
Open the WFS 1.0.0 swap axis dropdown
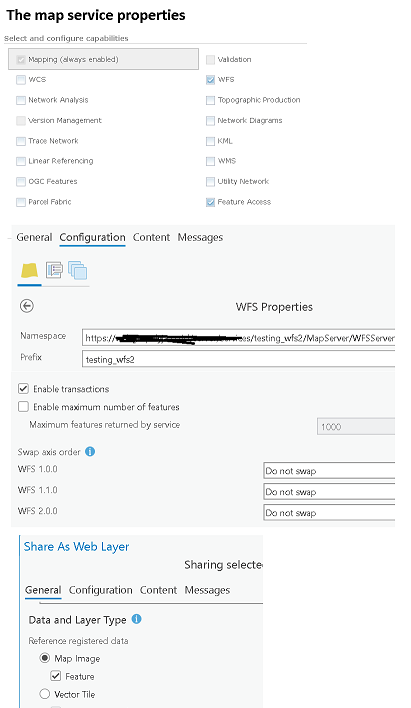pyautogui.click(x=329, y=470)
